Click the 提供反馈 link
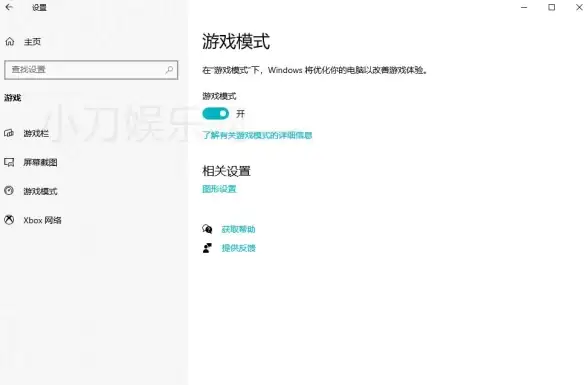 [238, 248]
